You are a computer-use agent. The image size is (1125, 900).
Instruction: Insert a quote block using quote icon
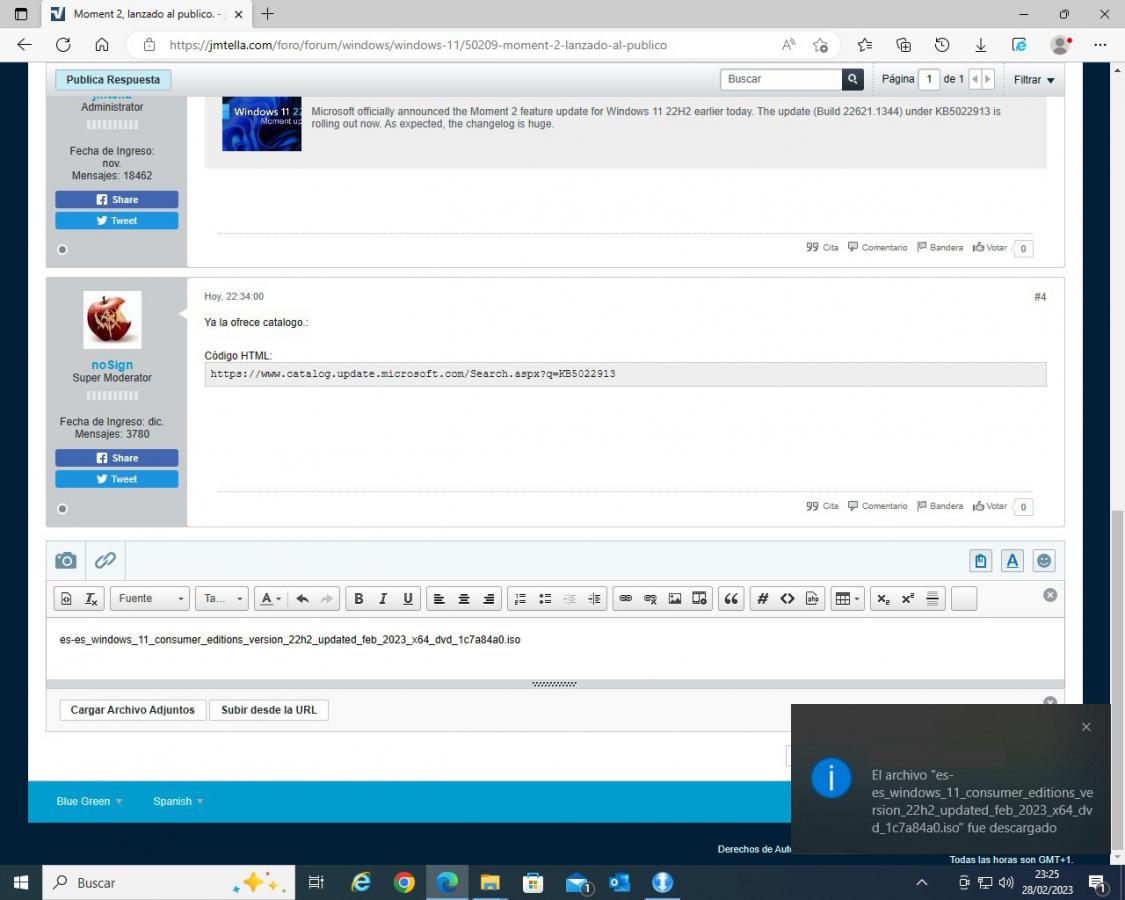(x=731, y=599)
